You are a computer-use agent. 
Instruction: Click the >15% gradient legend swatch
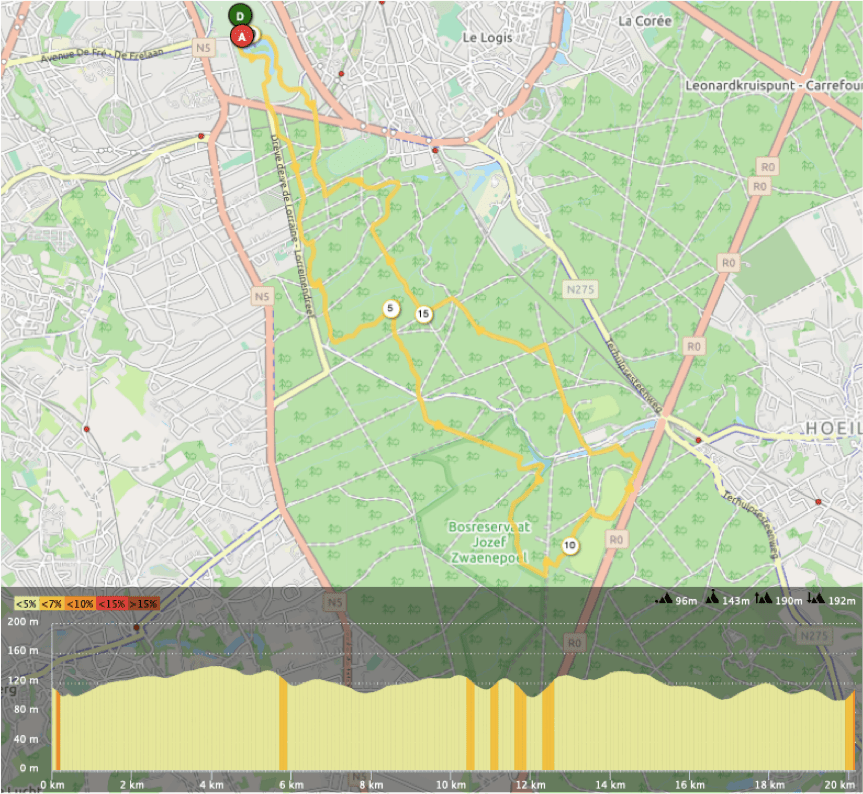coord(142,603)
